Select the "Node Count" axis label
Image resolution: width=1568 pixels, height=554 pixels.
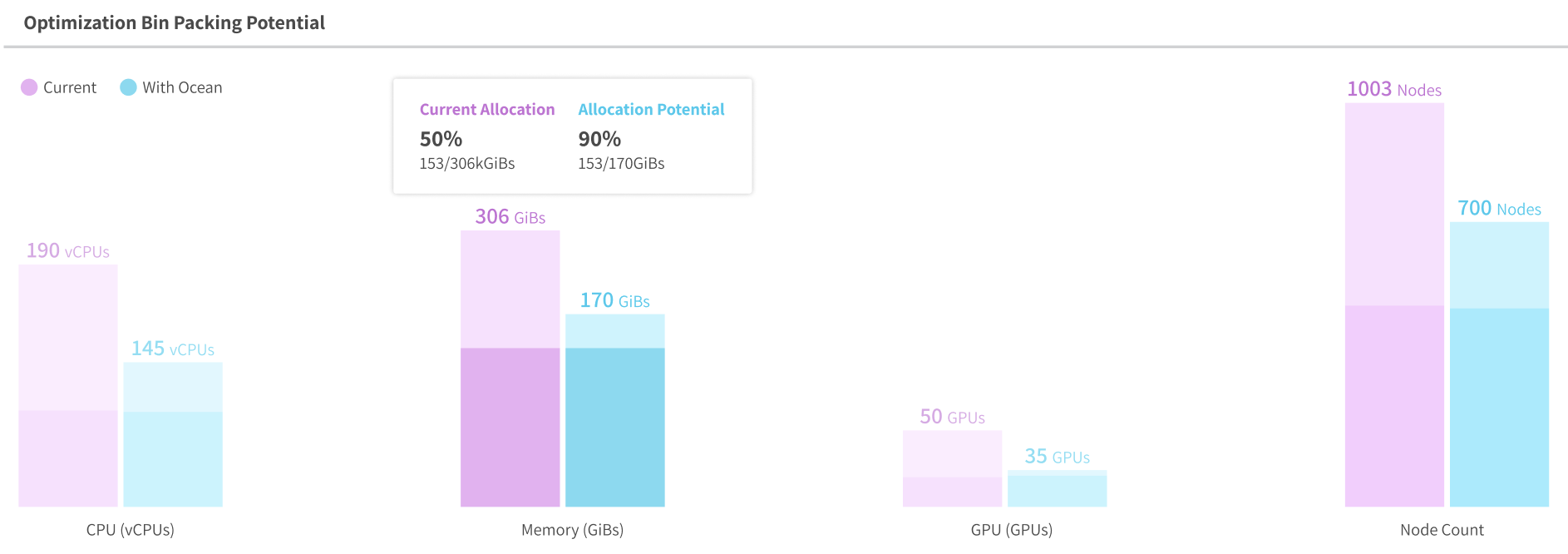(x=1442, y=530)
